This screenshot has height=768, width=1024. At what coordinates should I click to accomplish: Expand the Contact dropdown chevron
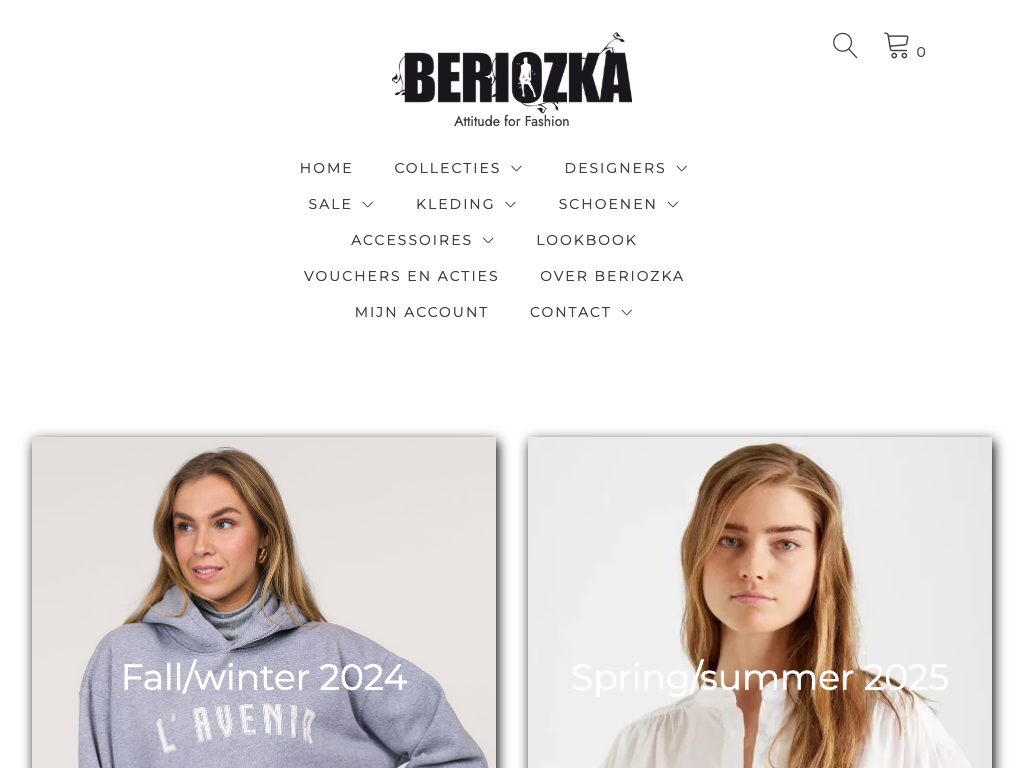pos(627,312)
